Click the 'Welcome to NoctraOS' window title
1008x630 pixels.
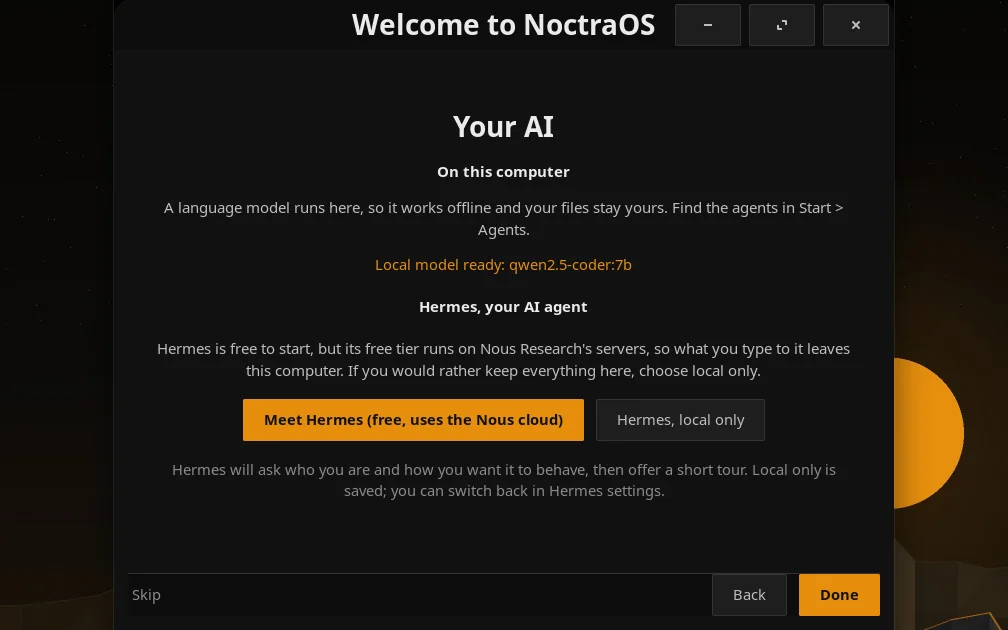(503, 25)
